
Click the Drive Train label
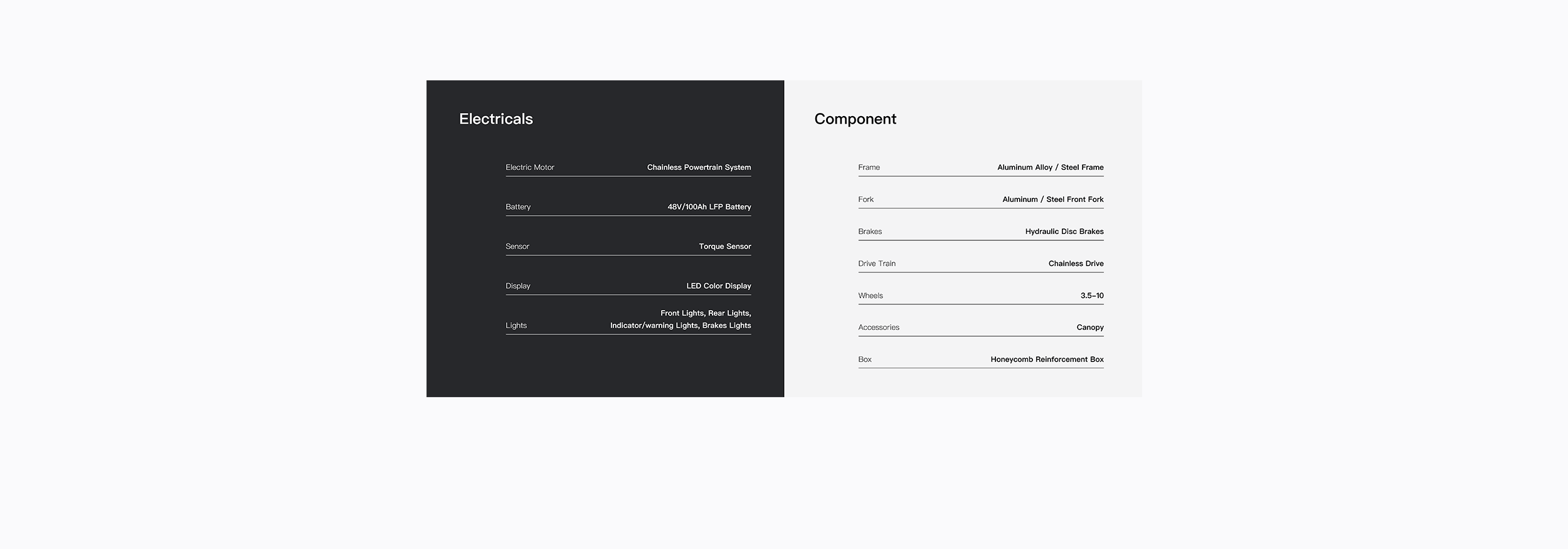tap(877, 264)
